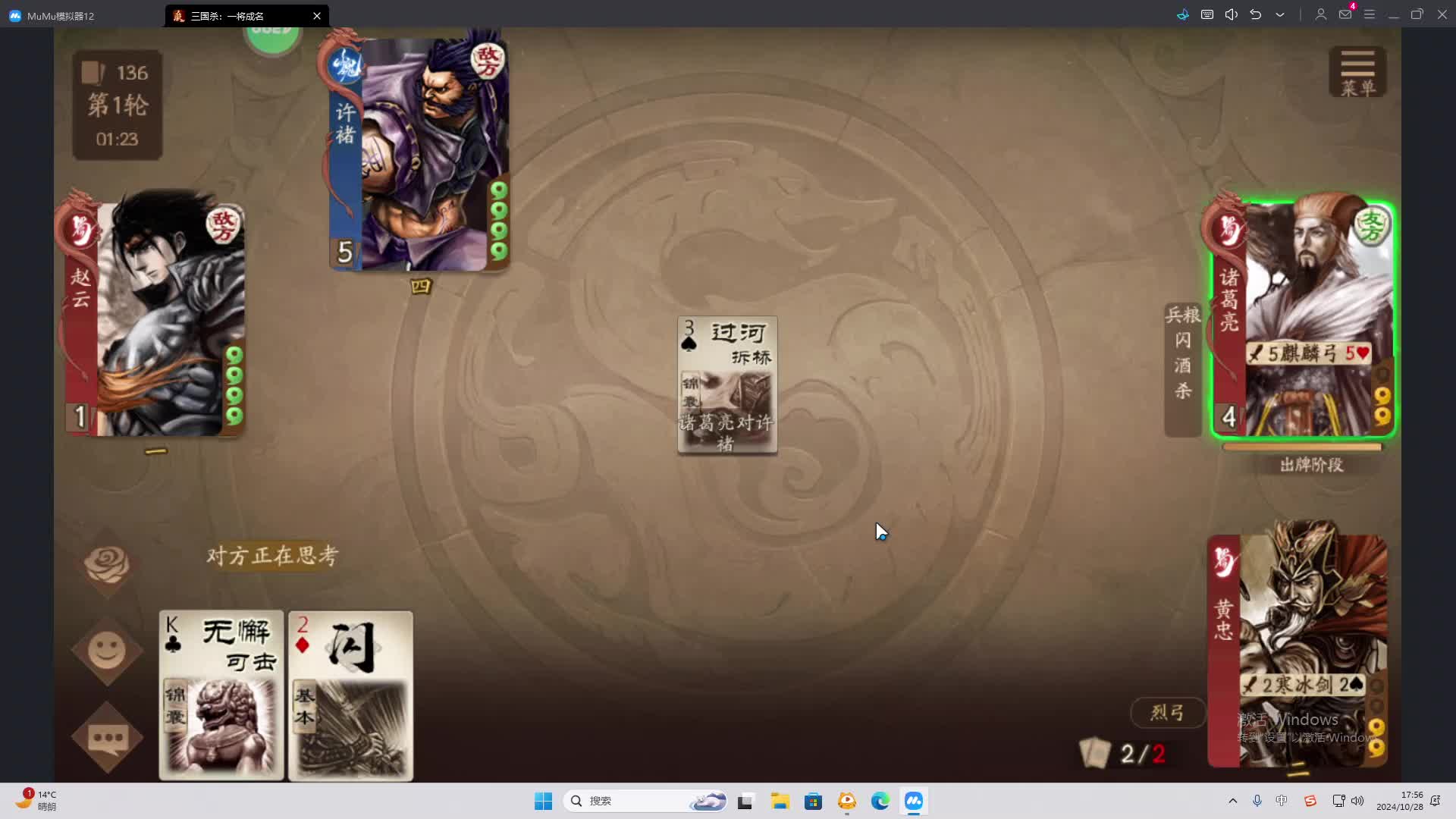Select the 闪 diamond 2 card
This screenshot has height=819, width=1456.
351,695
